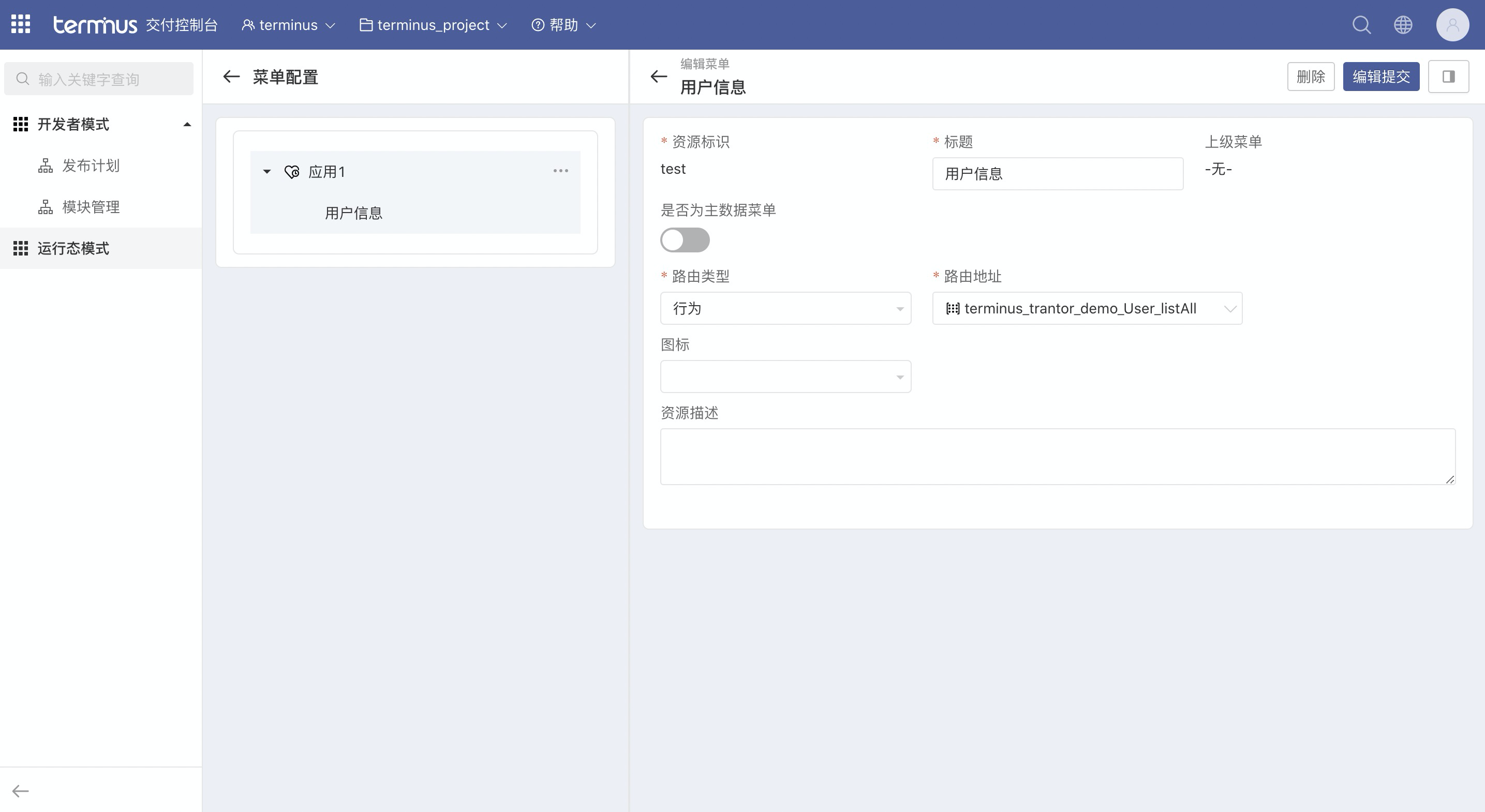Open the 图标 selection dropdown

(x=785, y=377)
